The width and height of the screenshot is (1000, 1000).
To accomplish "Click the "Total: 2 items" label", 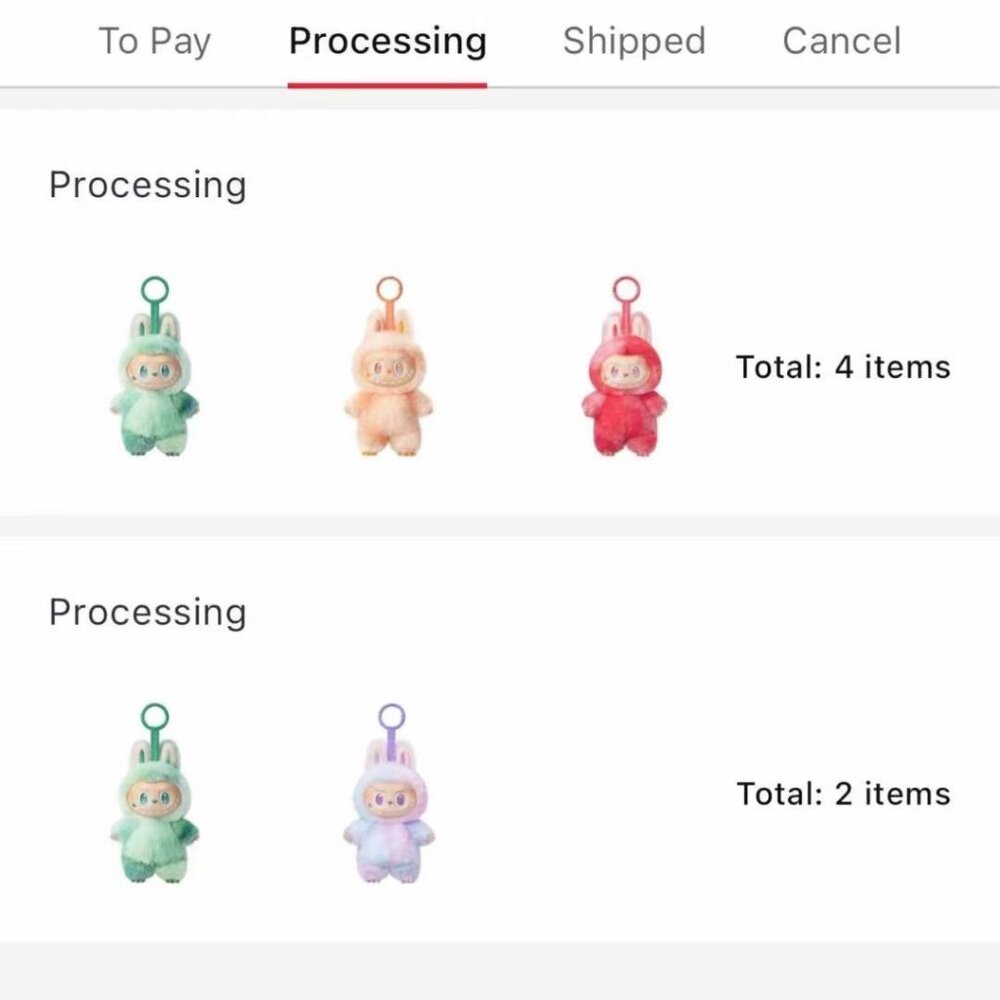I will coord(843,794).
